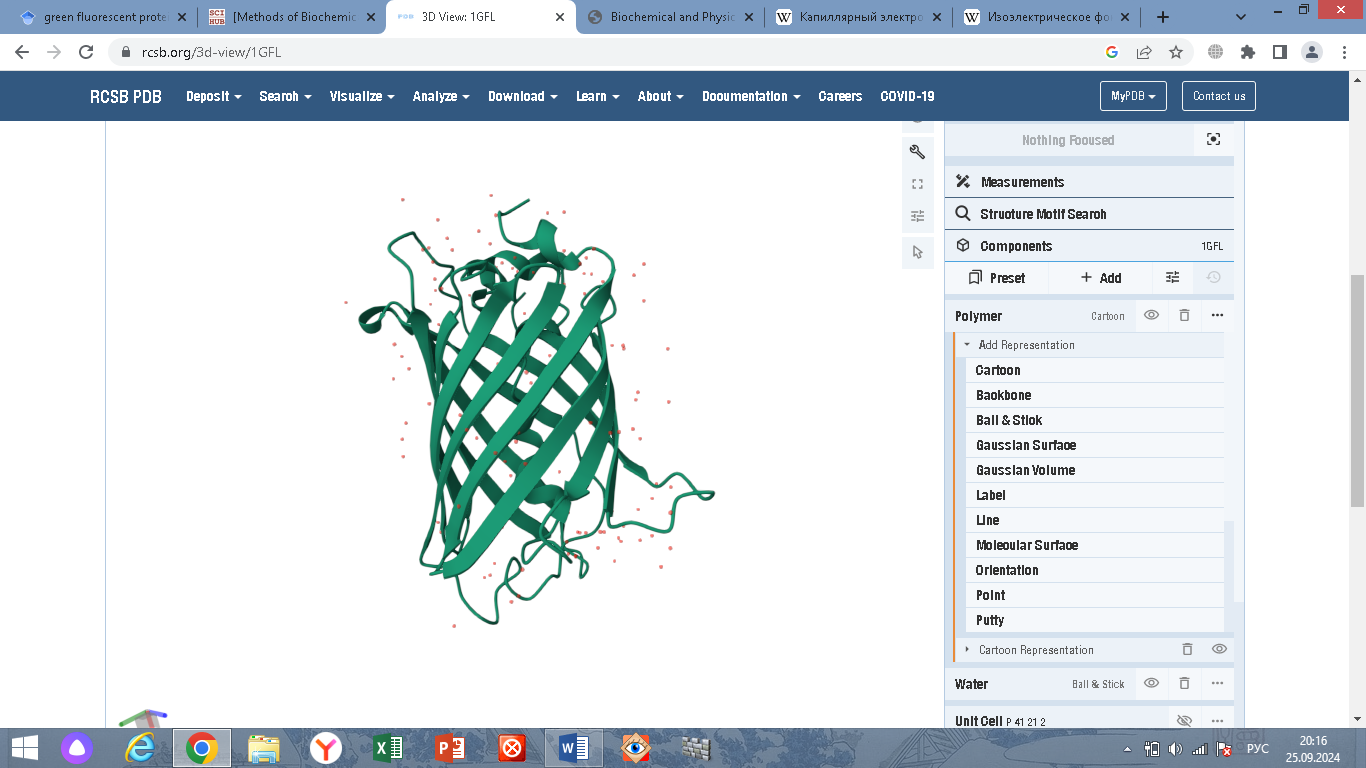Click the RCSB PDB logo link
This screenshot has height=768, width=1366.
point(126,96)
